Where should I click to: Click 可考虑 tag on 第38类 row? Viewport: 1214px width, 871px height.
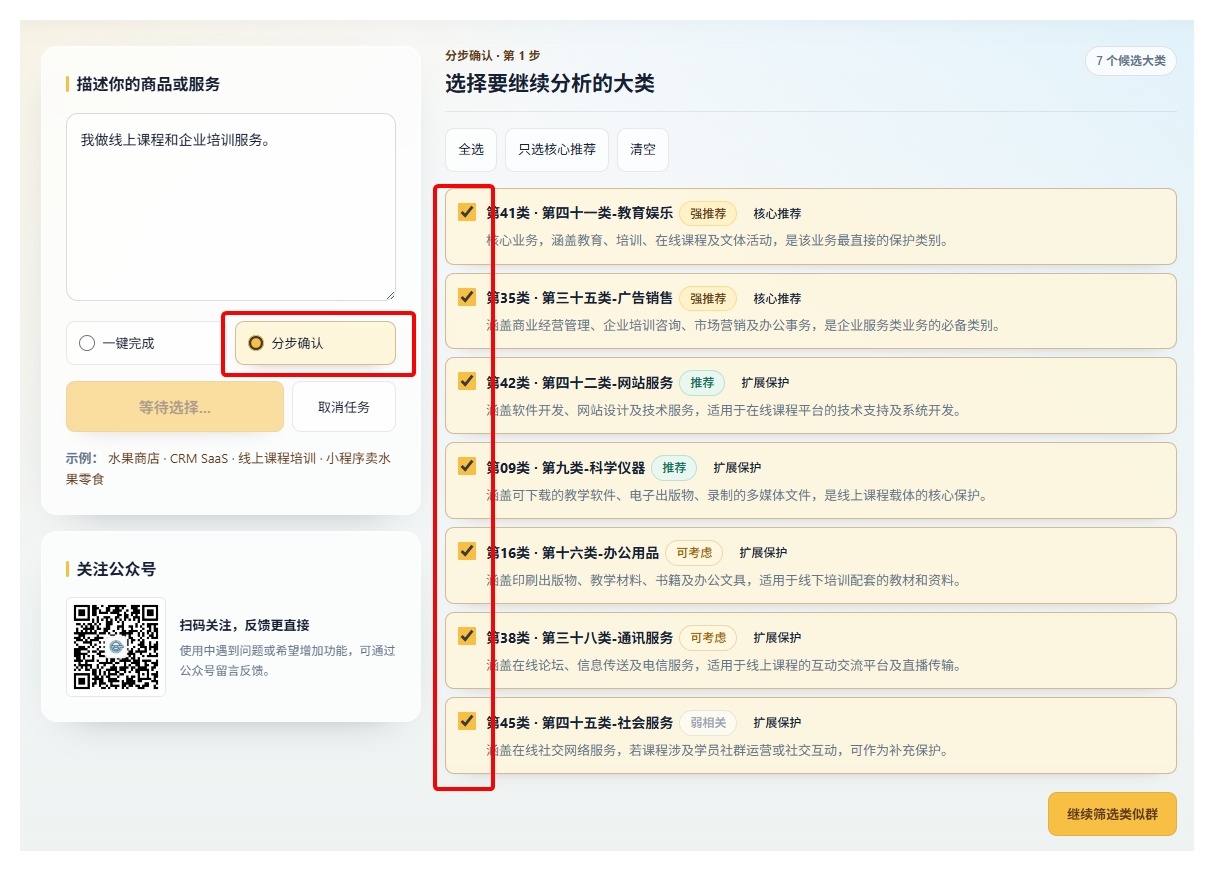pos(708,638)
